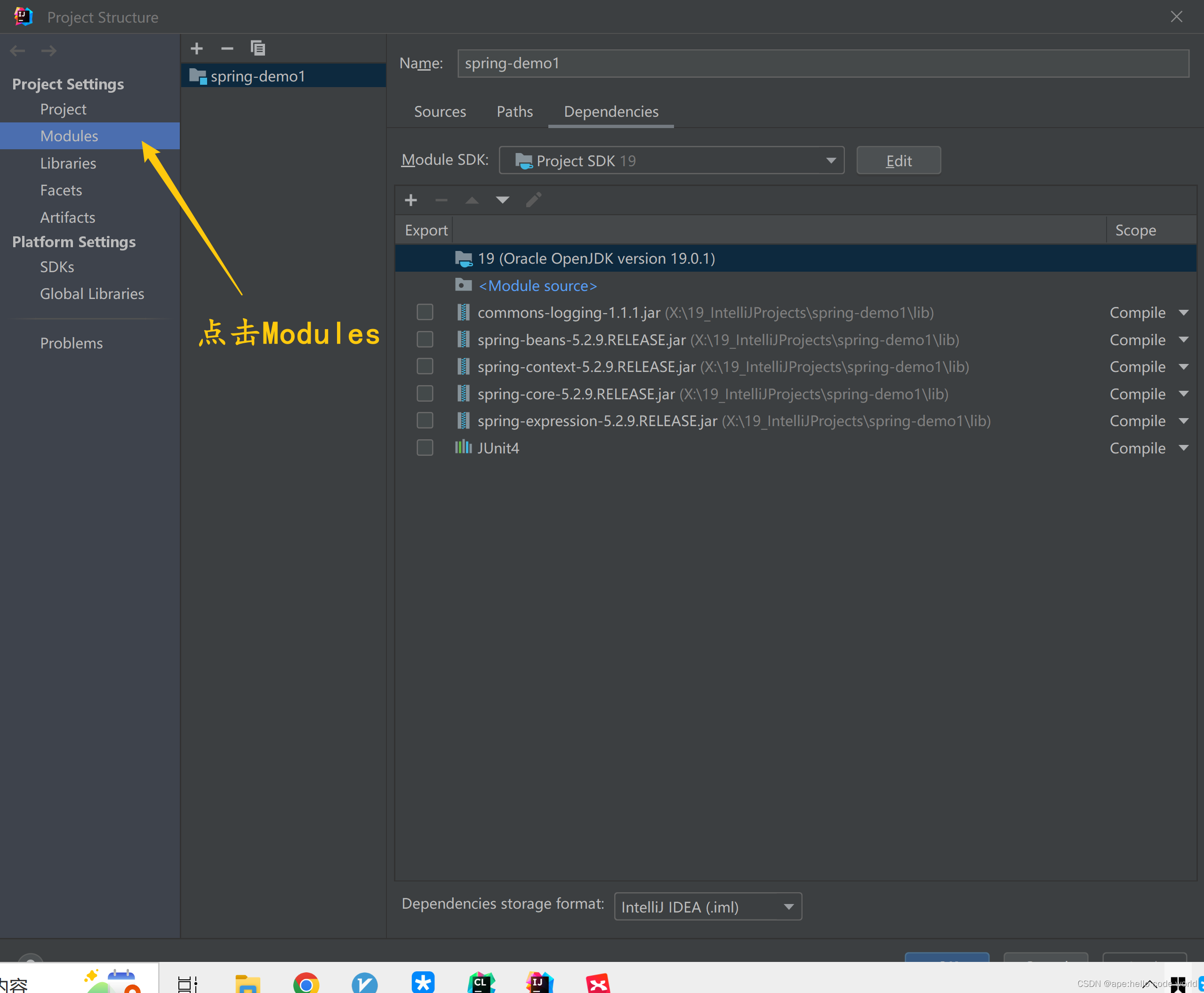Screen dimensions: 1204x993
Task: Click the JUnit4 library icon
Action: (x=463, y=447)
